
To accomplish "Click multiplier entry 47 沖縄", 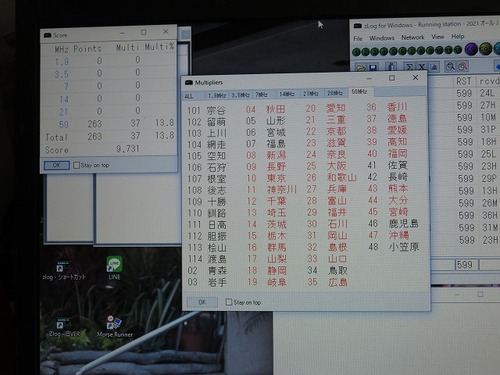I will click(389, 235).
